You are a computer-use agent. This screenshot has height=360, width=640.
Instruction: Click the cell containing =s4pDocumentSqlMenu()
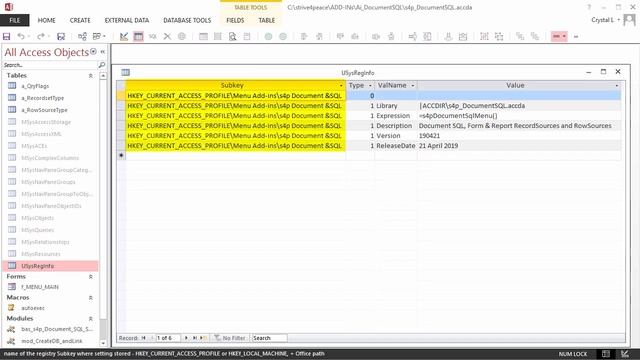[x=519, y=116]
